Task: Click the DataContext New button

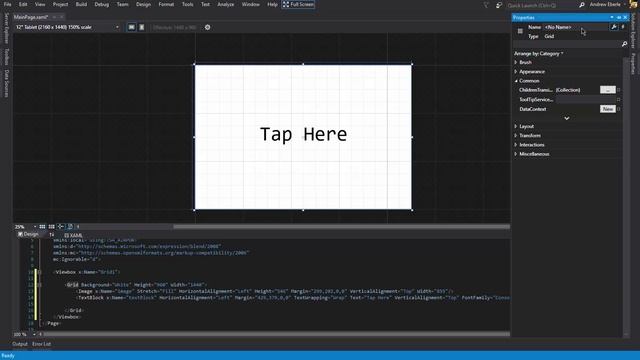Action: click(608, 109)
